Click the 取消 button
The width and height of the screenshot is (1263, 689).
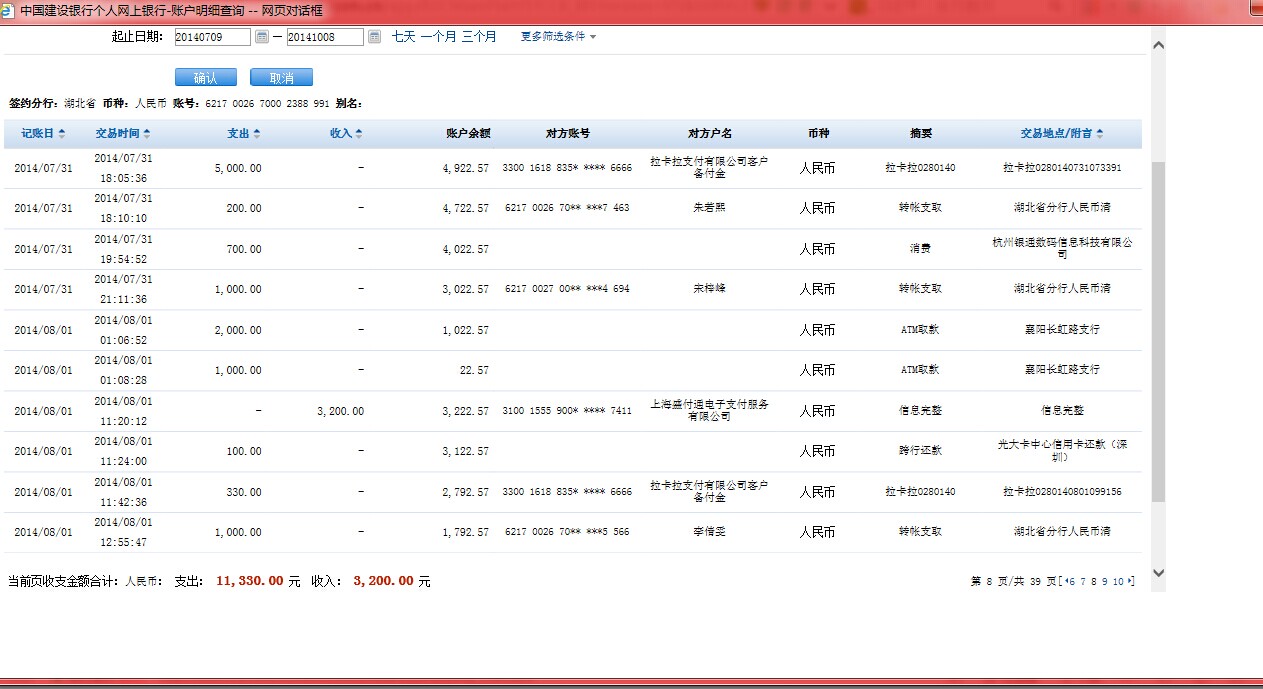281,78
